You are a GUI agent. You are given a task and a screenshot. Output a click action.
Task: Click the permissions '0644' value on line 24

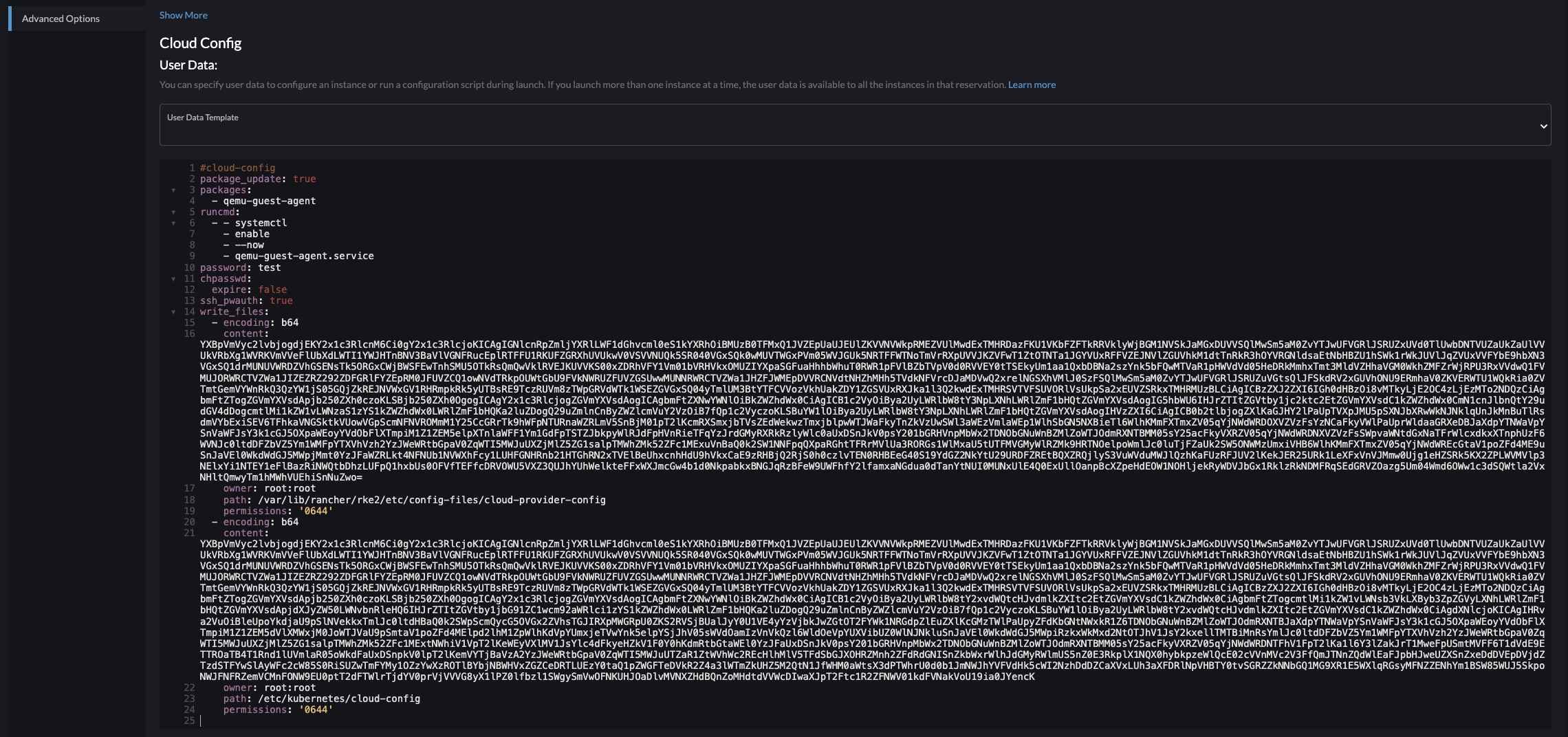(x=318, y=709)
